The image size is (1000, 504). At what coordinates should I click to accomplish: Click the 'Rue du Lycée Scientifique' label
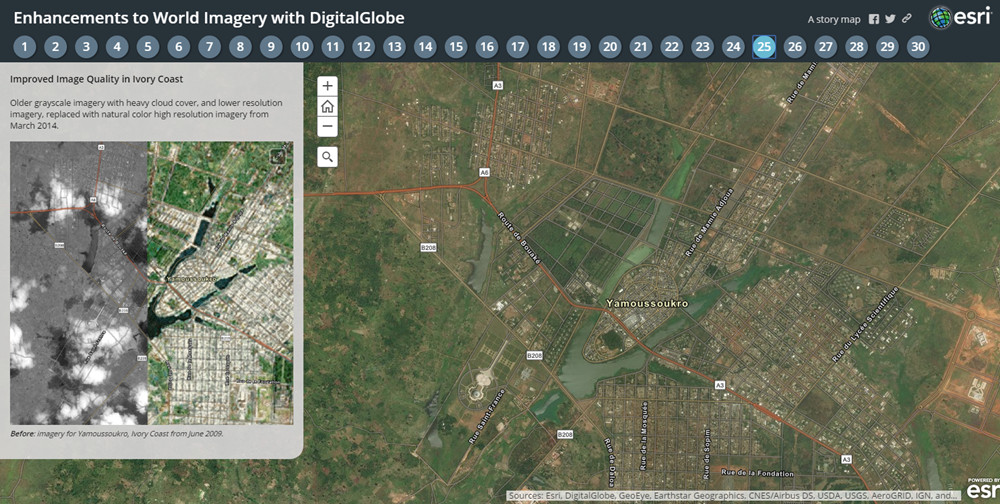click(865, 325)
